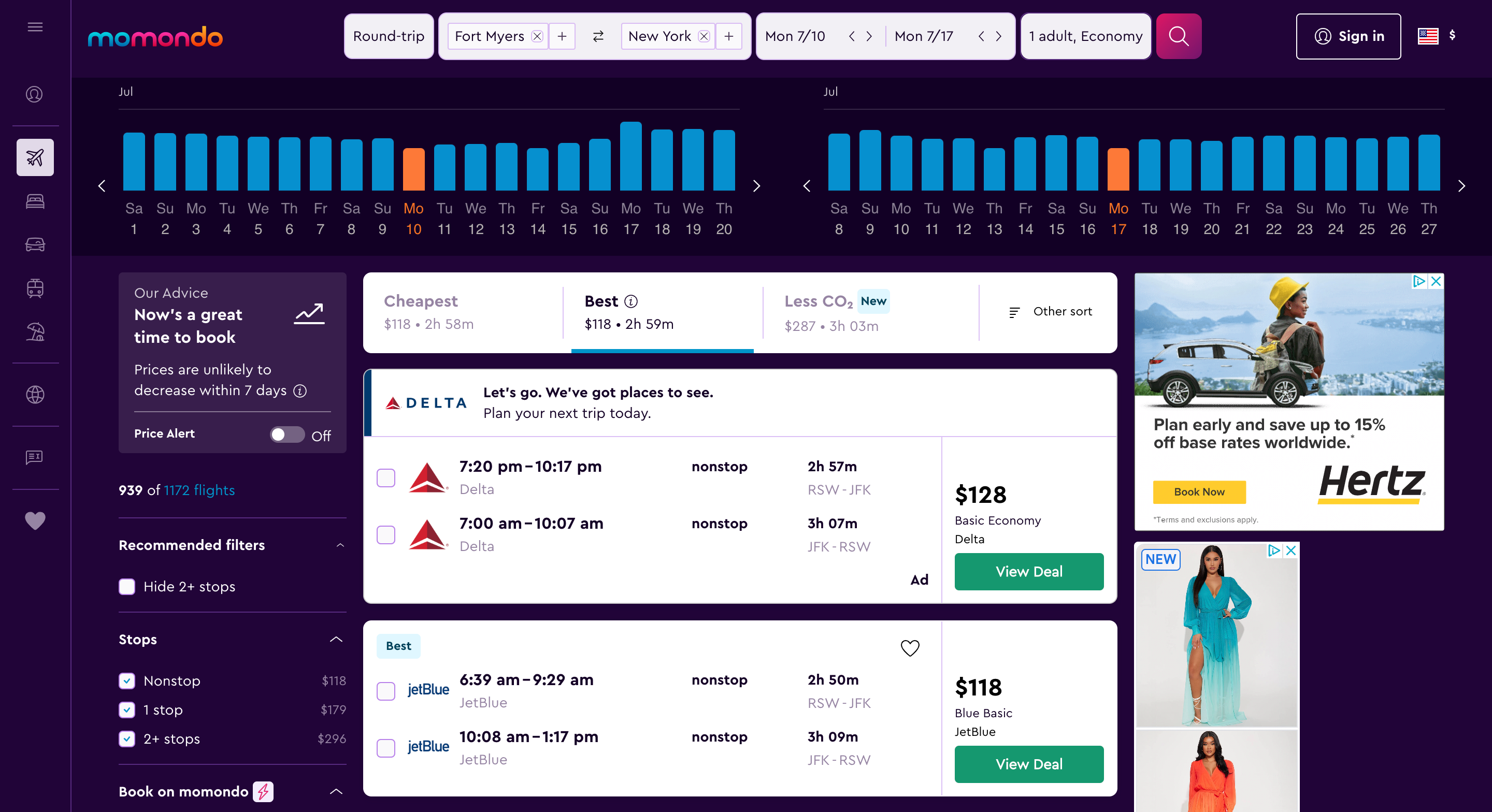Select the Flights airplane sidebar icon
Image resolution: width=1492 pixels, height=812 pixels.
[x=35, y=157]
